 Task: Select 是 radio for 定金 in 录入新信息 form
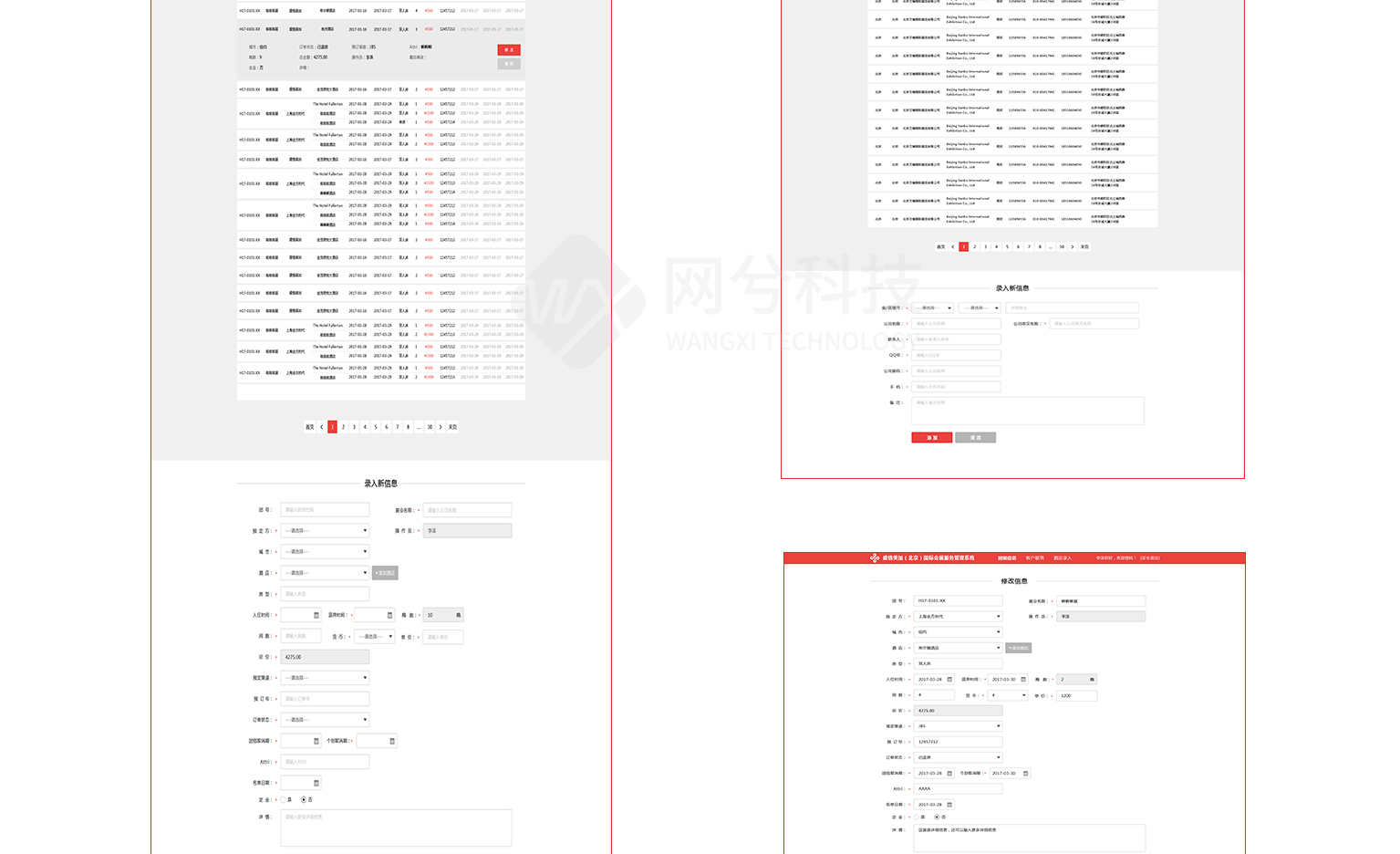(x=284, y=800)
